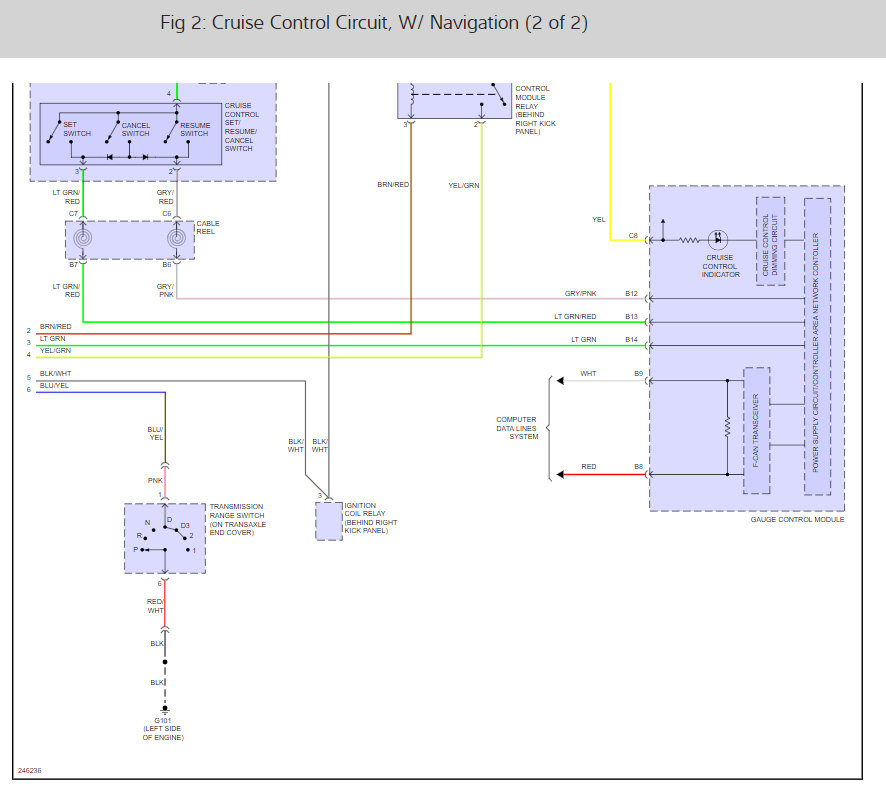This screenshot has height=797, width=886.
Task: Click the RED wire label near B8
Action: pos(588,466)
